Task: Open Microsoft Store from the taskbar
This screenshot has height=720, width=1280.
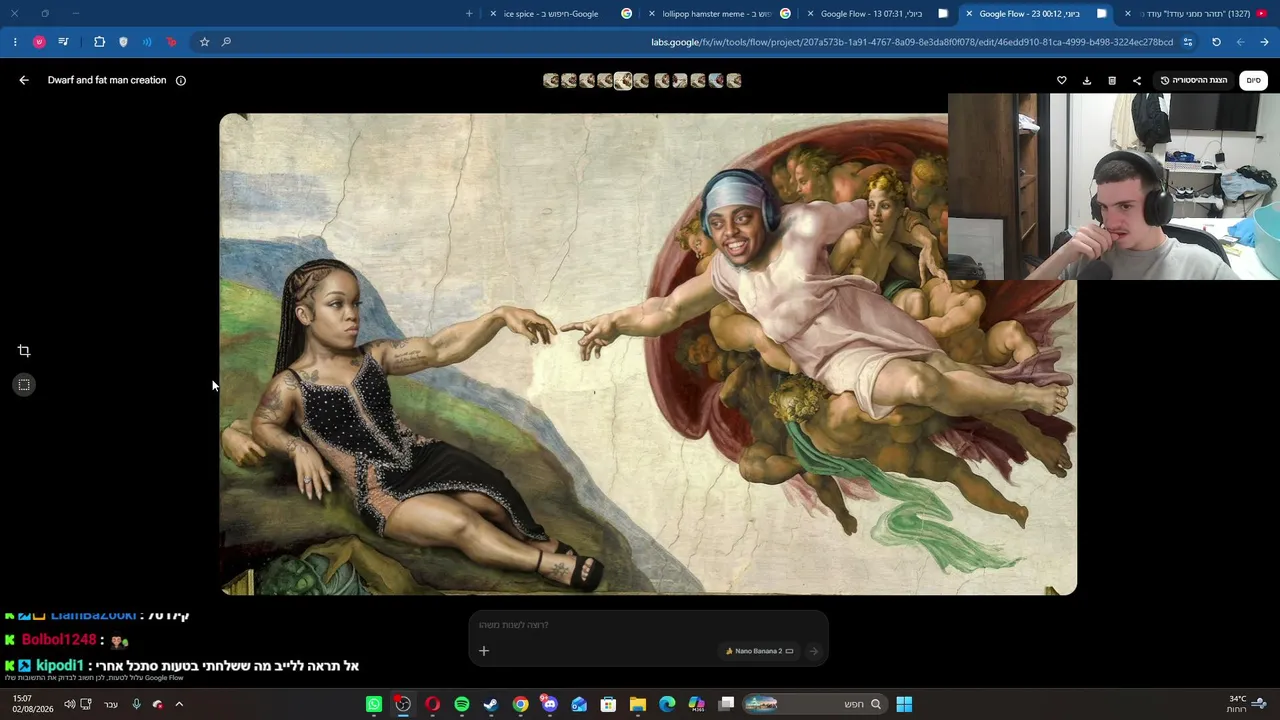Action: pyautogui.click(x=608, y=704)
